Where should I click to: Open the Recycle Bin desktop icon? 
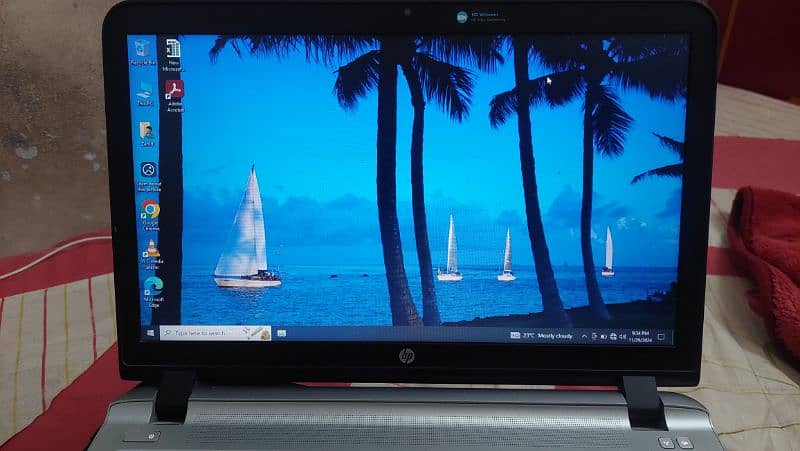click(142, 52)
